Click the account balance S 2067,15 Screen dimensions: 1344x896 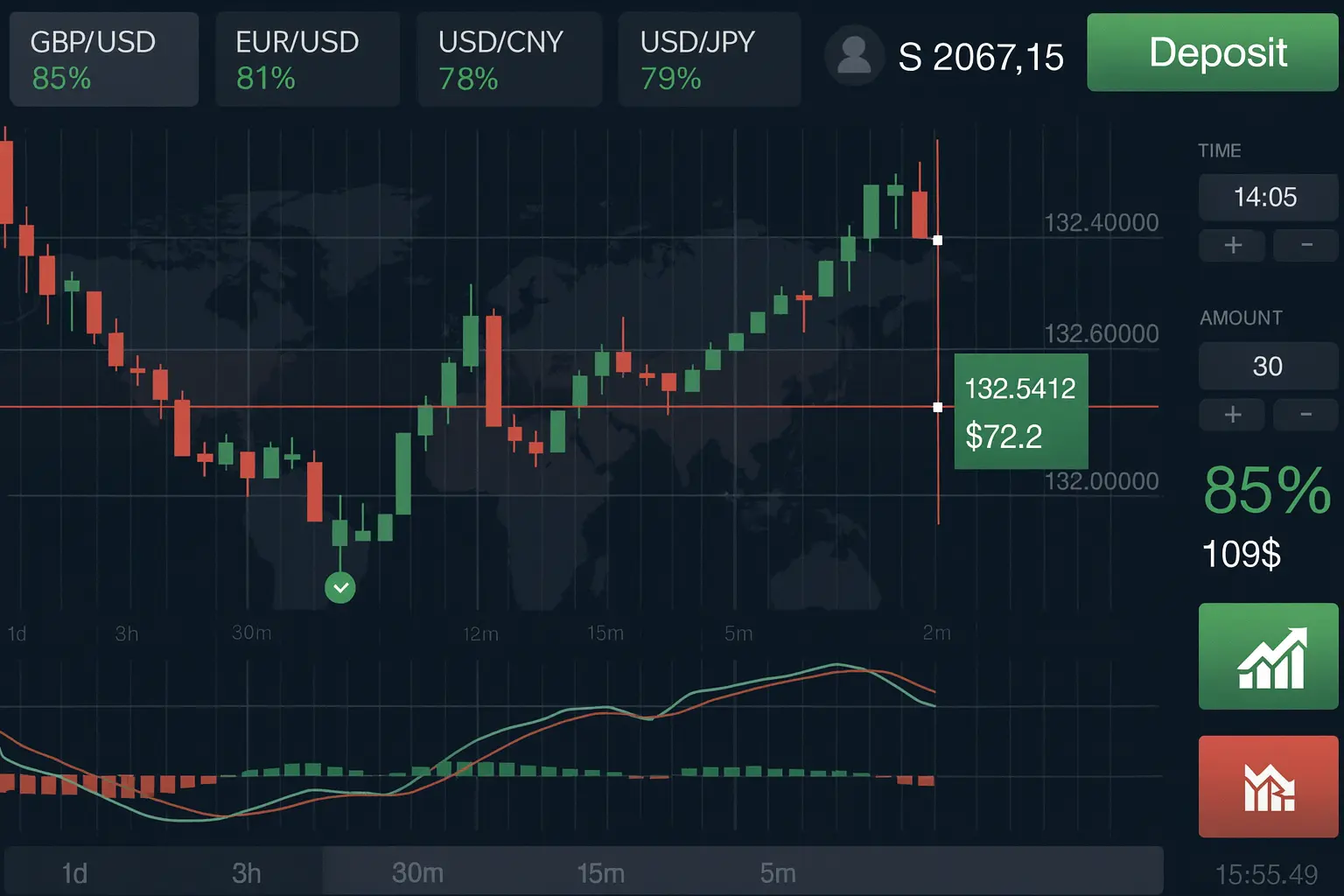(x=982, y=56)
